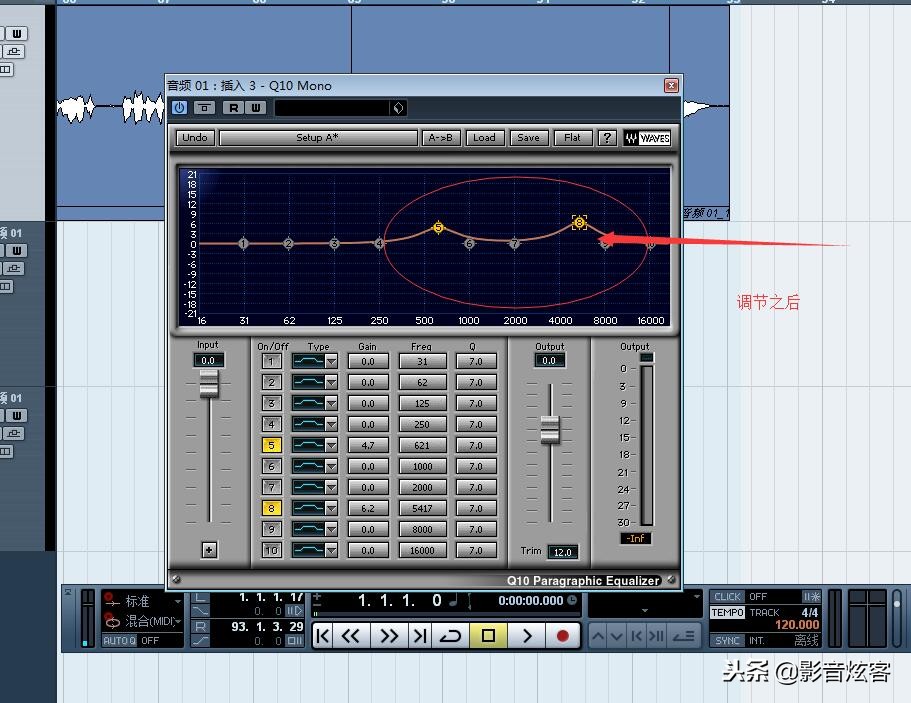The height and width of the screenshot is (703, 911).
Task: Click the transport Rewind button
Action: tap(350, 636)
